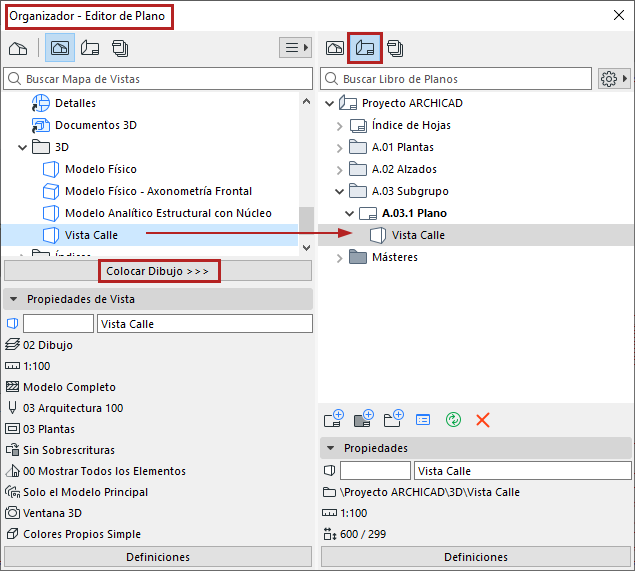Click the Buscar Libro de Planos search field
The width and height of the screenshot is (635, 571).
456,79
